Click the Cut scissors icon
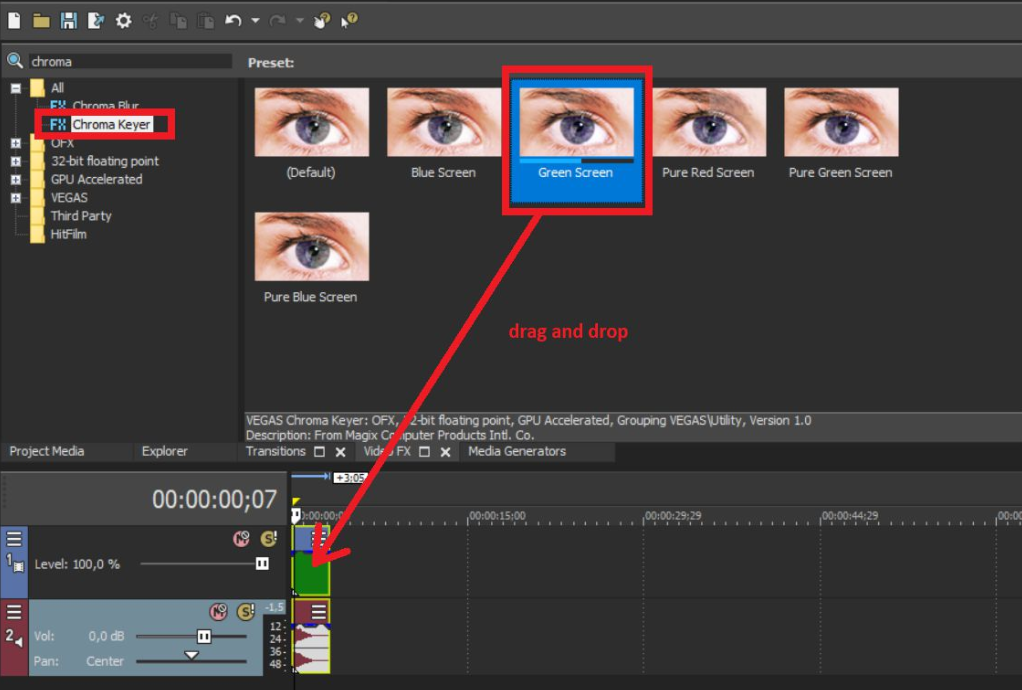This screenshot has width=1022, height=690. pyautogui.click(x=151, y=20)
